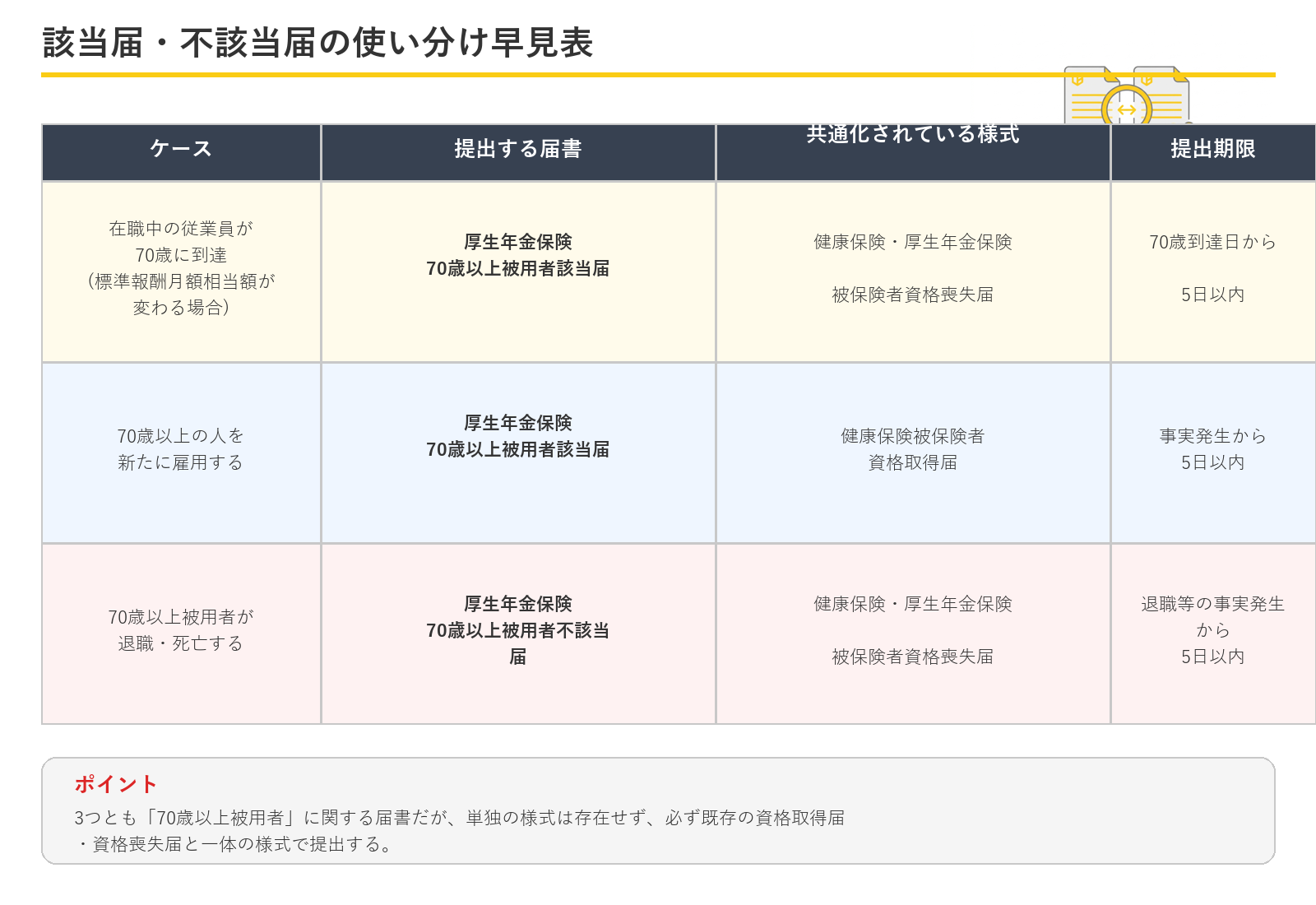Screen dimensions: 1316x905
Task: Click the document comparison magnifier icon
Action: [x=1127, y=106]
